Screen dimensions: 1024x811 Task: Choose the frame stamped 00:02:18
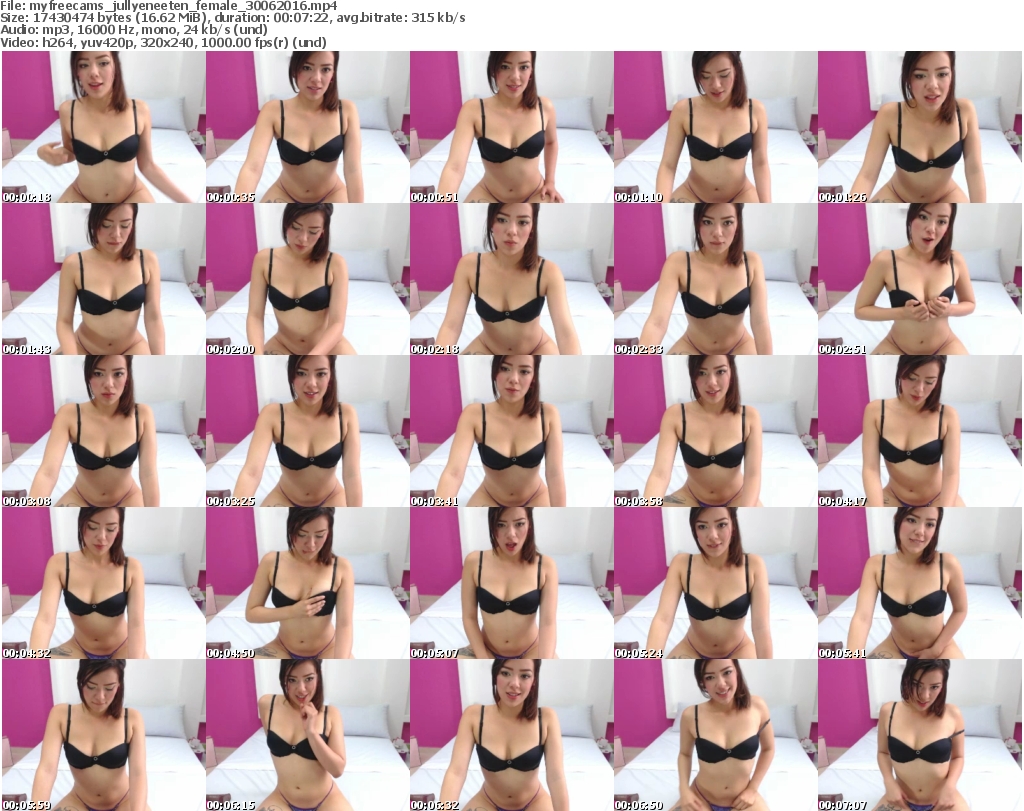511,279
